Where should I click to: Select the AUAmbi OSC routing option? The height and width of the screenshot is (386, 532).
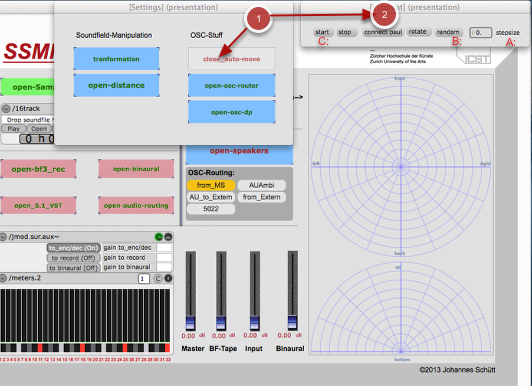coord(262,185)
